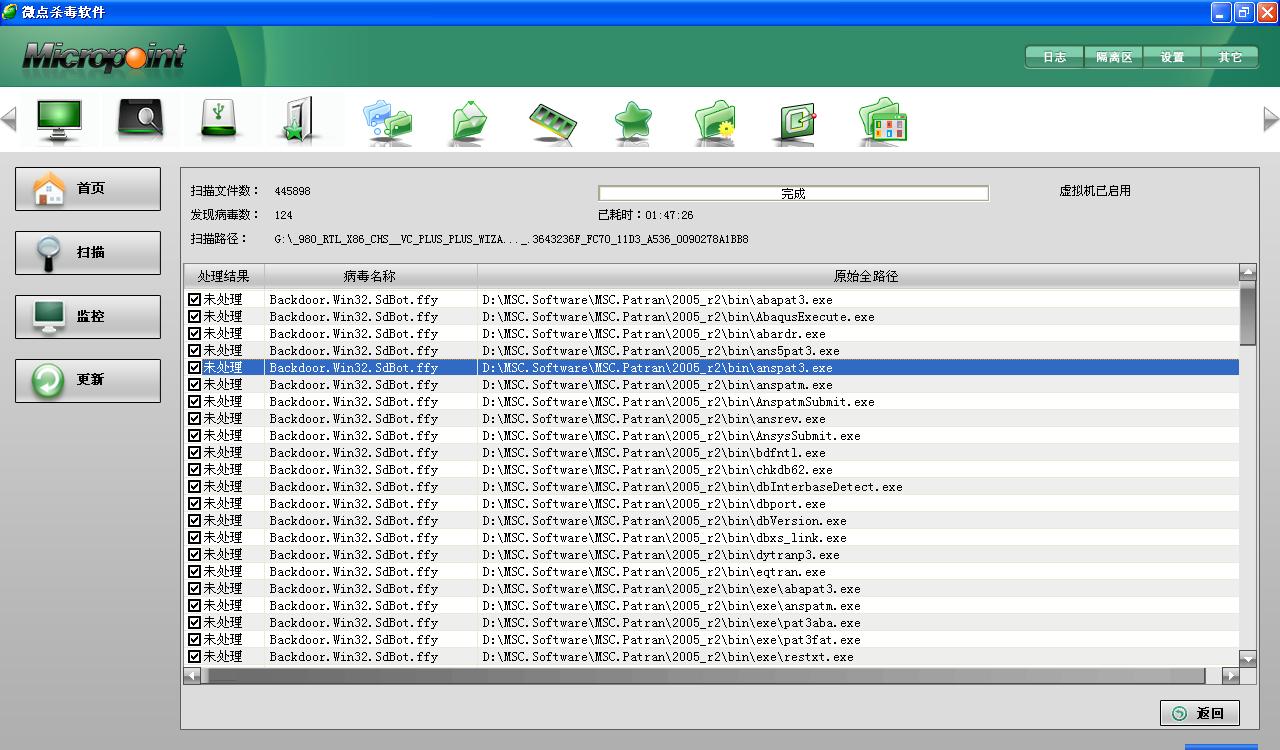
Task: Click elapsed time 已耗时 01:47:26
Action: pos(645,215)
